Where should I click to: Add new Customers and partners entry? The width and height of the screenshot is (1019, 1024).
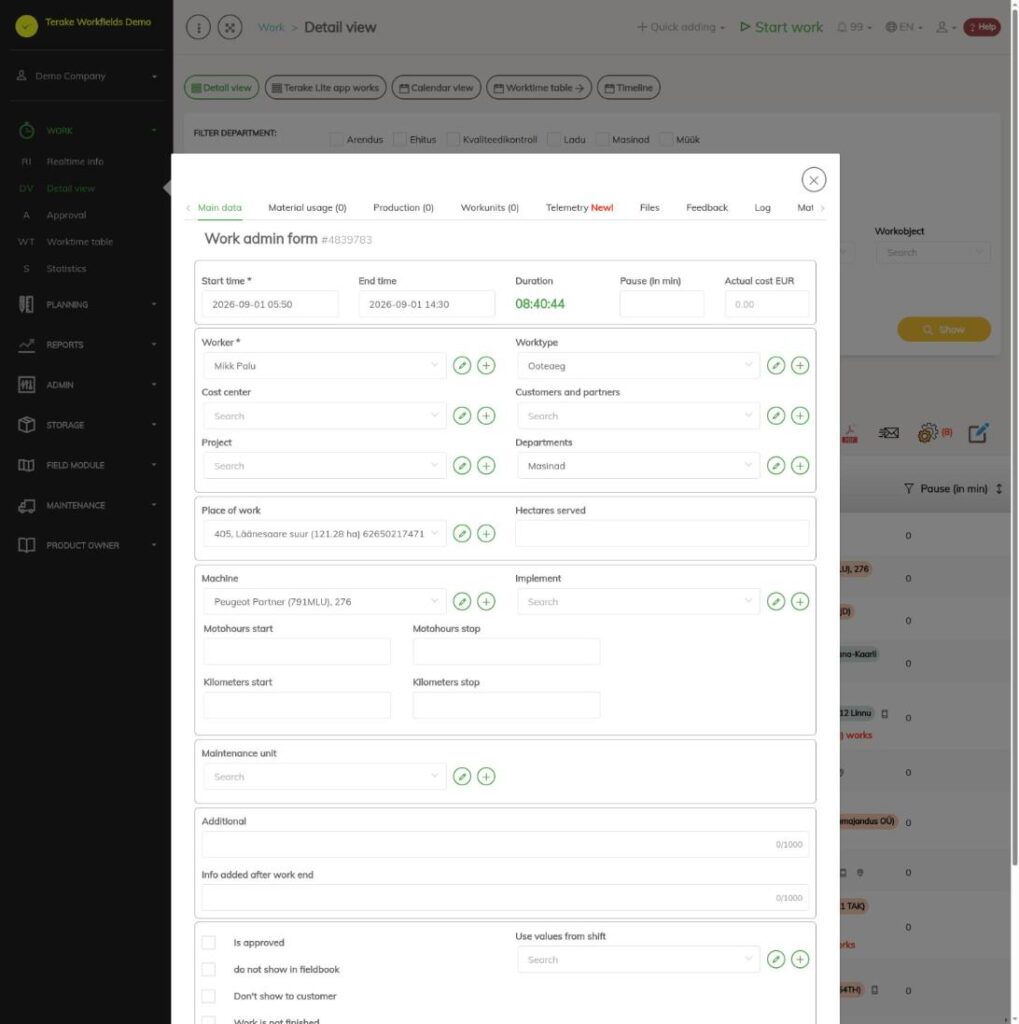click(800, 416)
